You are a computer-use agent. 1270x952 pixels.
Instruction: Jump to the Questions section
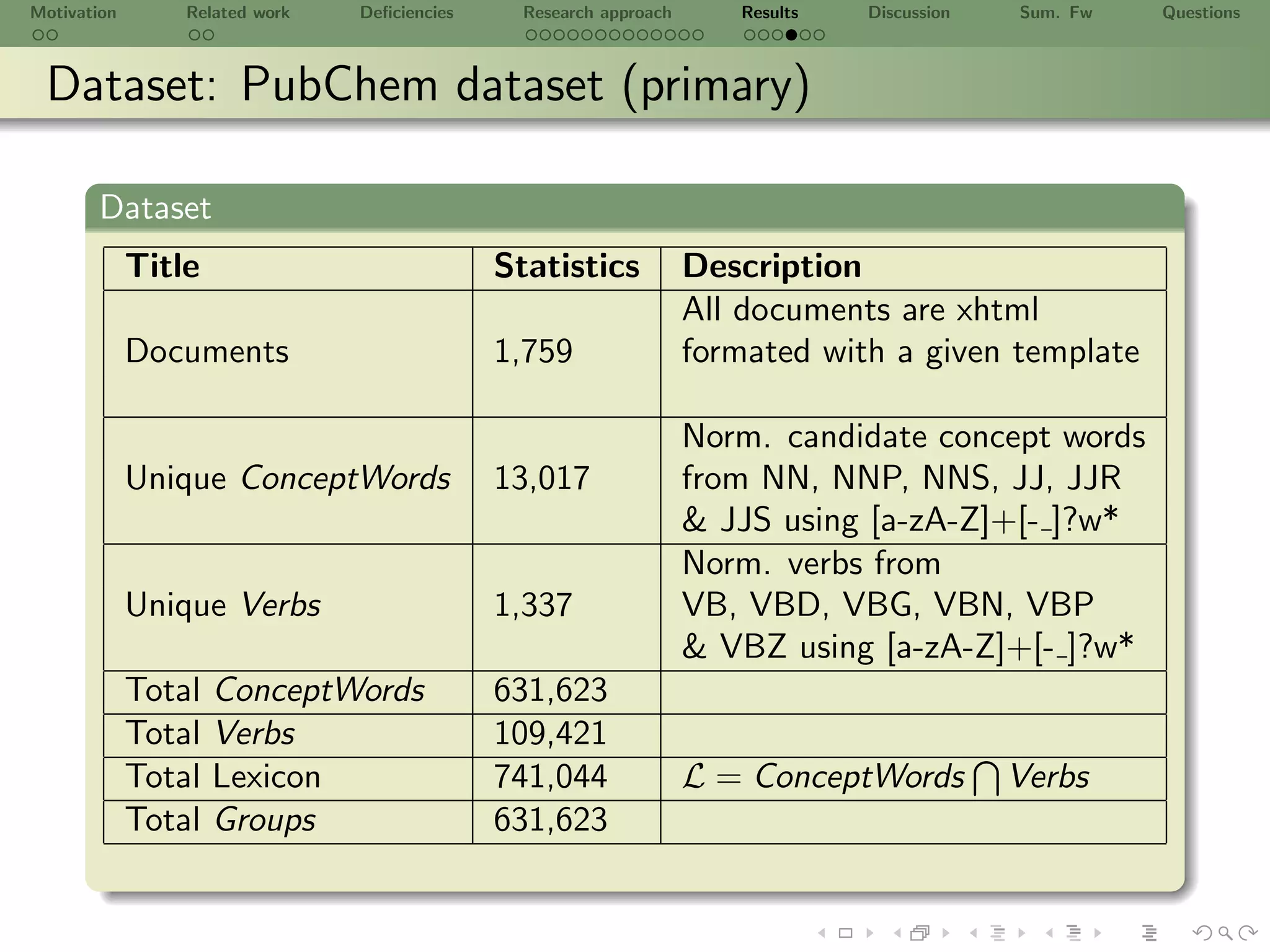coord(1201,12)
